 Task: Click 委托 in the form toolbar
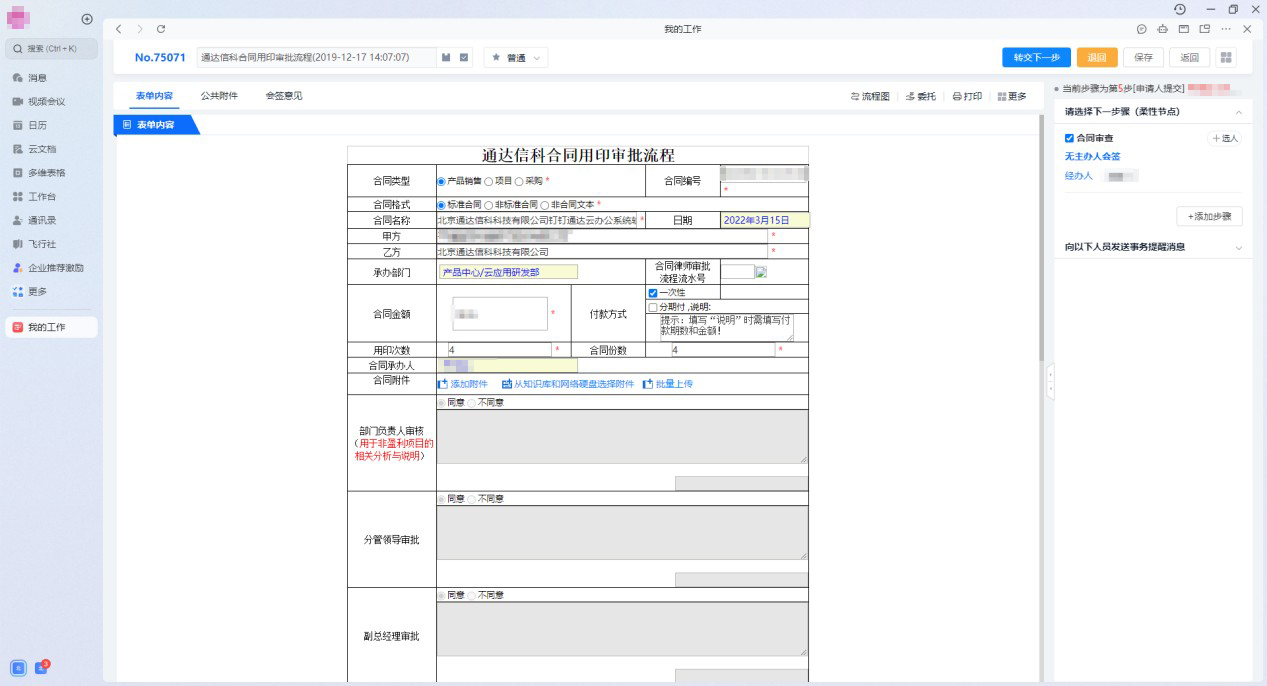click(x=921, y=96)
